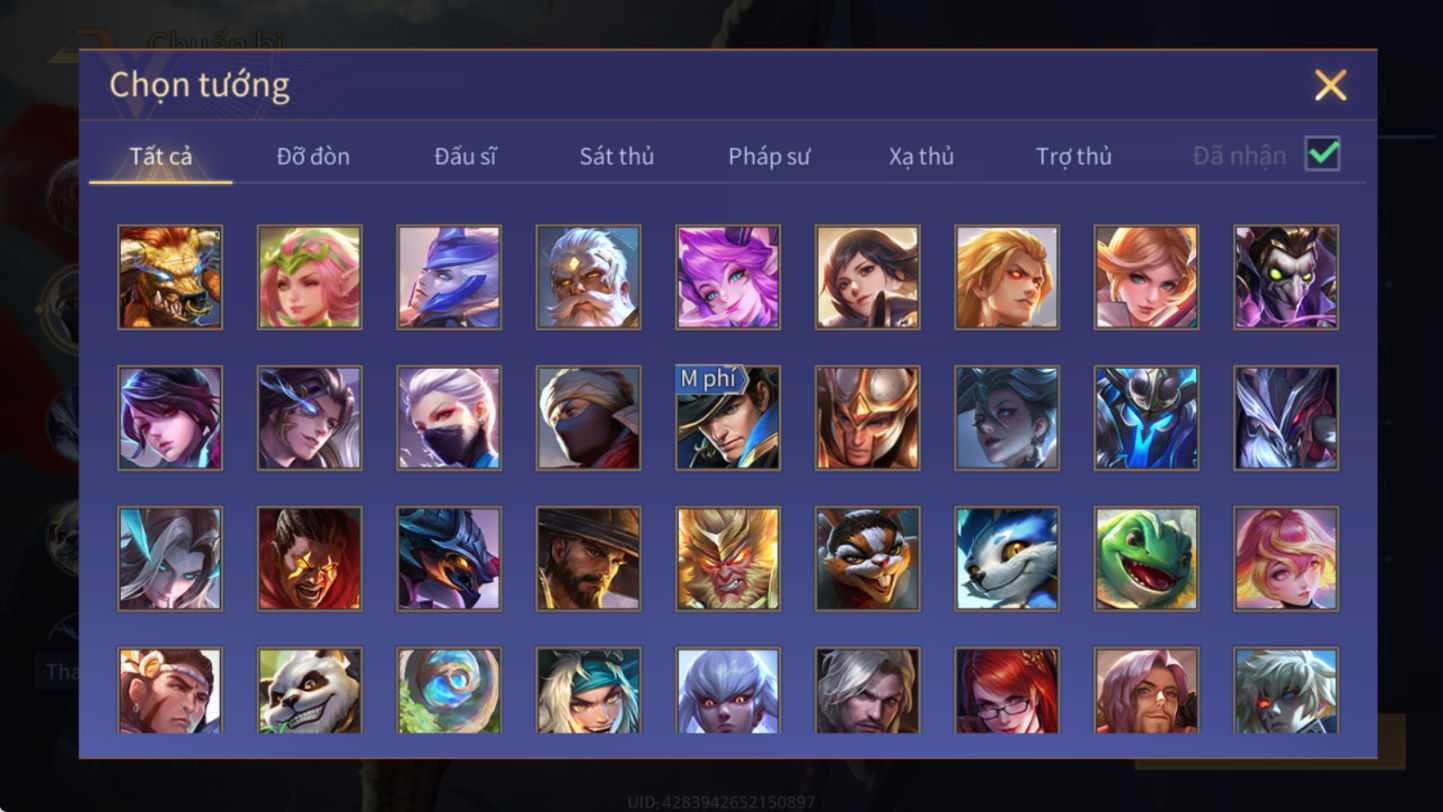This screenshot has width=1443, height=812.
Task: Select the golden monkey king hero
Action: click(x=728, y=559)
